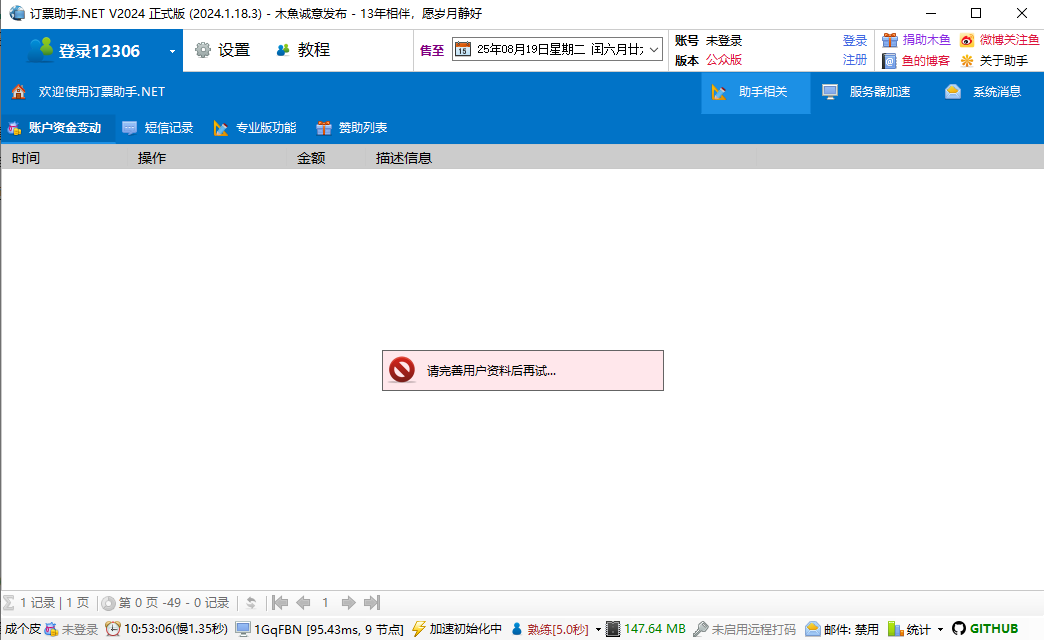The width and height of the screenshot is (1044, 640).
Task: Click the 第 0 页 page info icon
Action: (109, 603)
